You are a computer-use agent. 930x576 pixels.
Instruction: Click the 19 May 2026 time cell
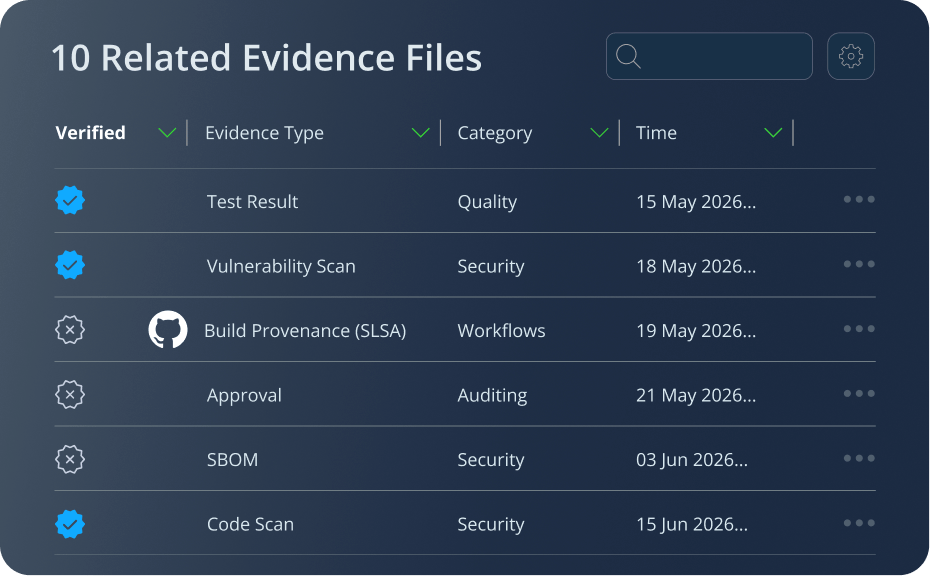pyautogui.click(x=696, y=331)
